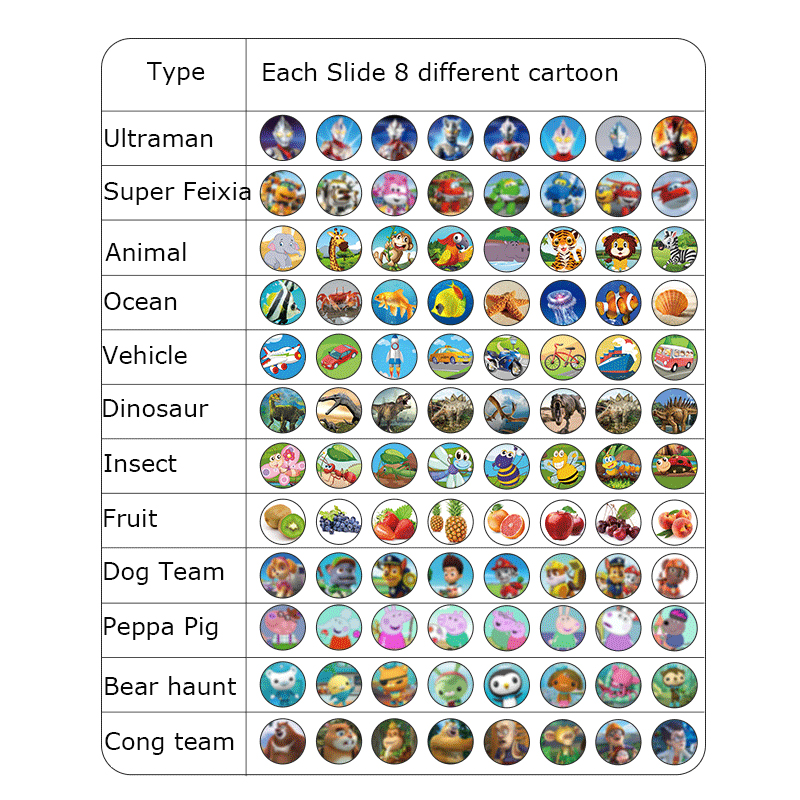Screen dimensions: 800x800
Task: Click the Ultraman row label
Action: tap(159, 139)
